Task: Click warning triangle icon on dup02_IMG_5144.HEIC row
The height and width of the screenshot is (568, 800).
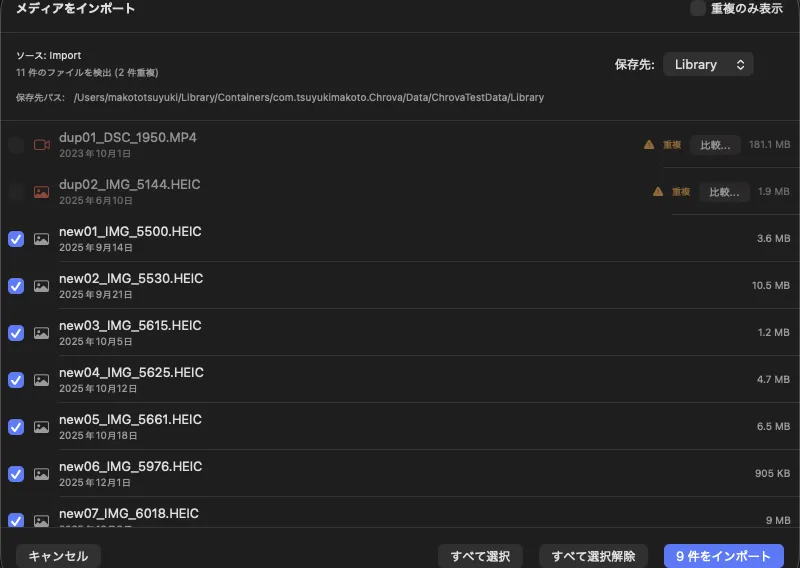Action: coord(658,192)
